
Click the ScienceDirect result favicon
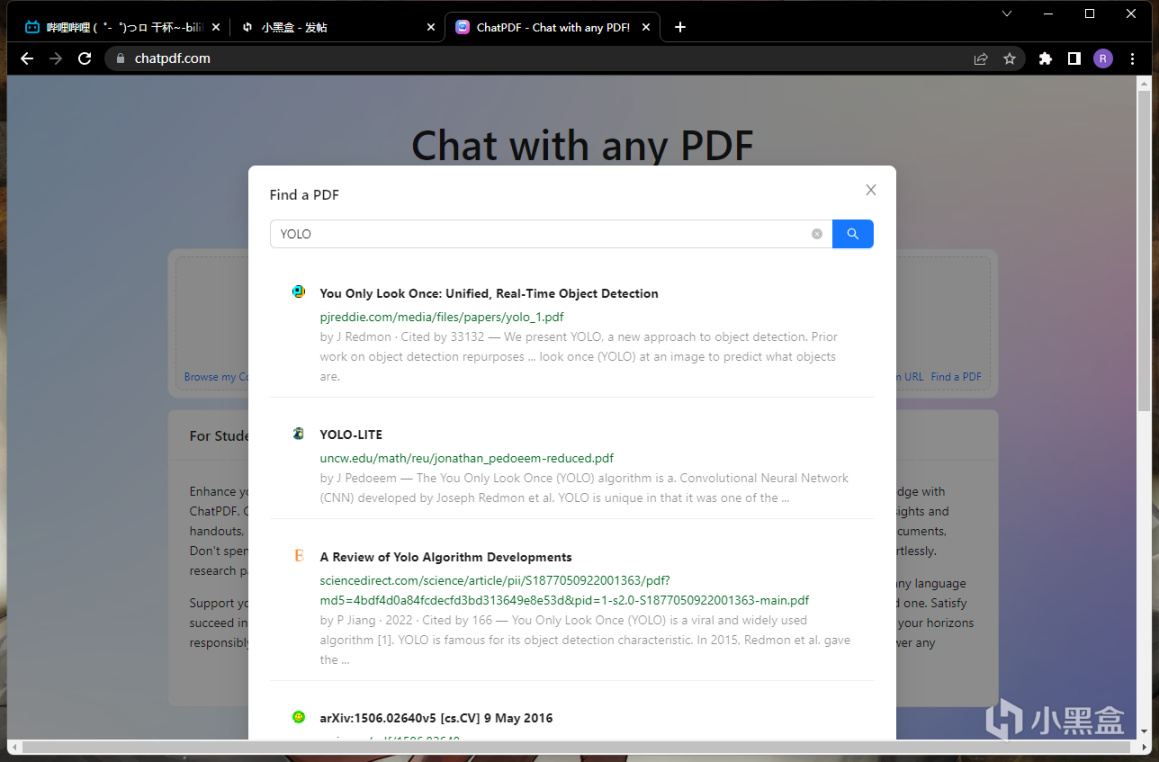299,555
